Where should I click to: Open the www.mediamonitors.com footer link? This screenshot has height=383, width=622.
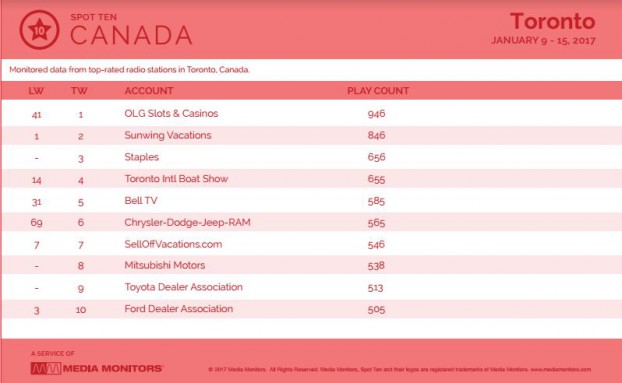click(x=561, y=370)
